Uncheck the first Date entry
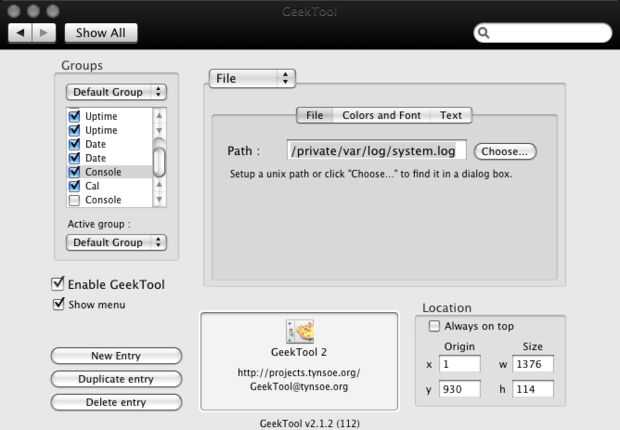 coord(74,144)
